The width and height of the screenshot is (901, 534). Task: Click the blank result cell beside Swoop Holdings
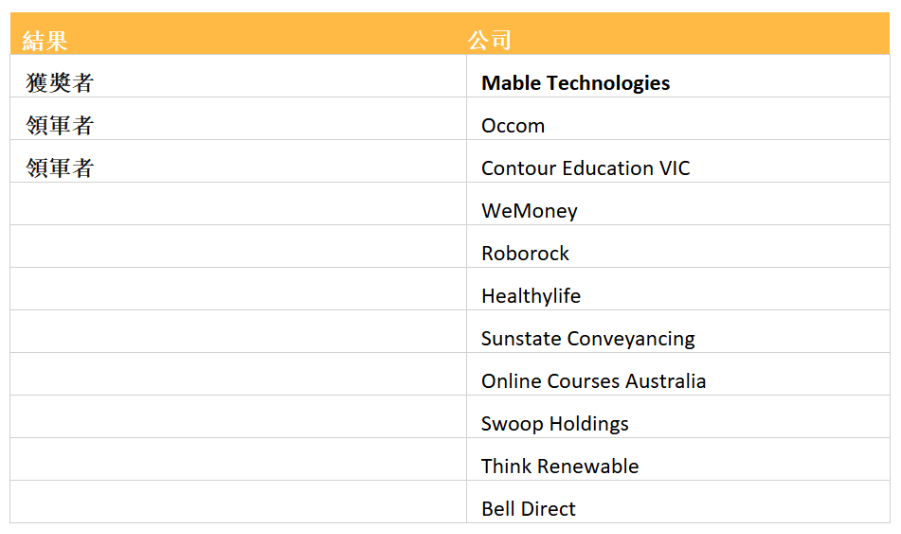click(238, 424)
